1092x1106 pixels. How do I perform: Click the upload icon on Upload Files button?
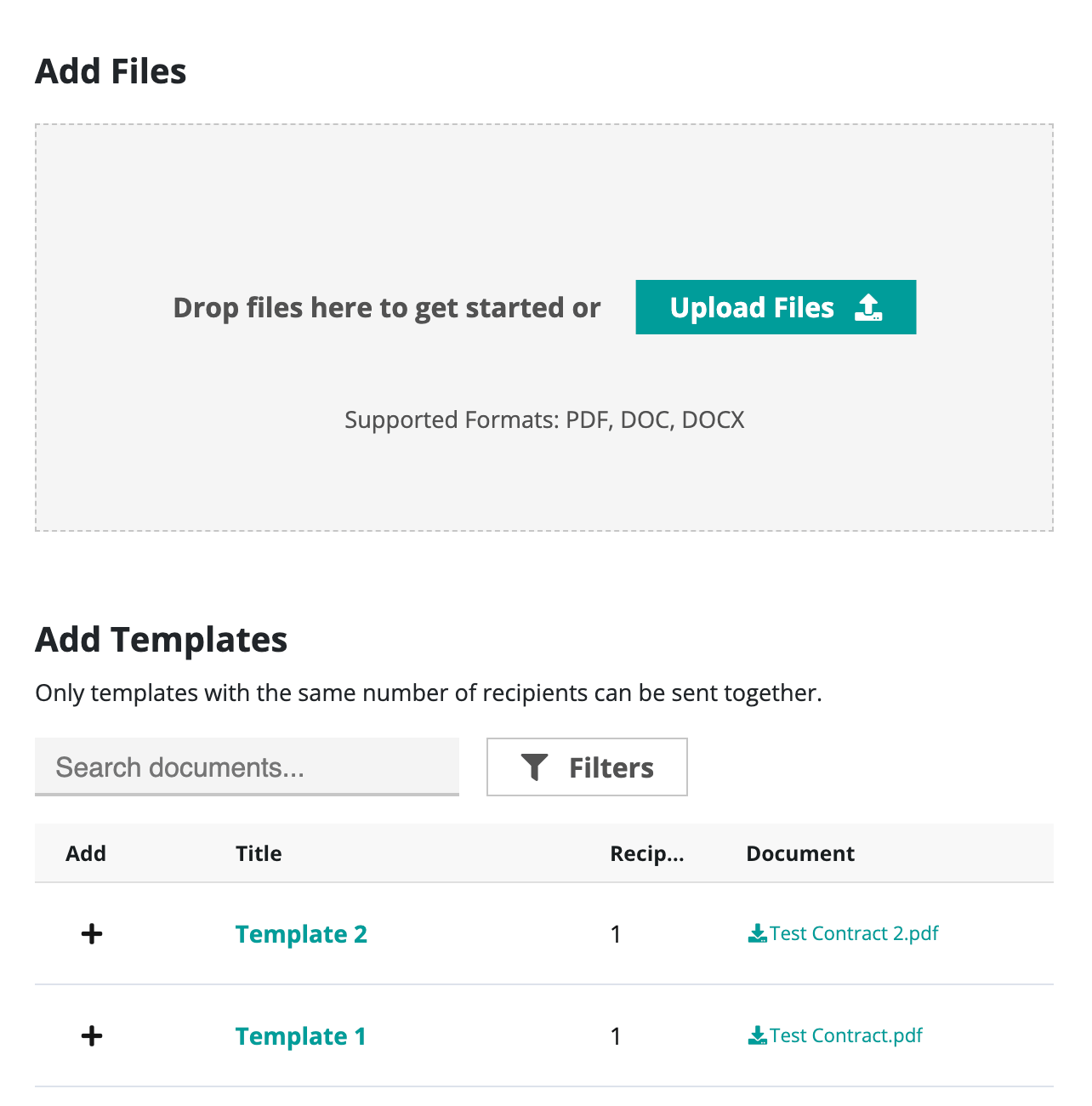(x=869, y=306)
